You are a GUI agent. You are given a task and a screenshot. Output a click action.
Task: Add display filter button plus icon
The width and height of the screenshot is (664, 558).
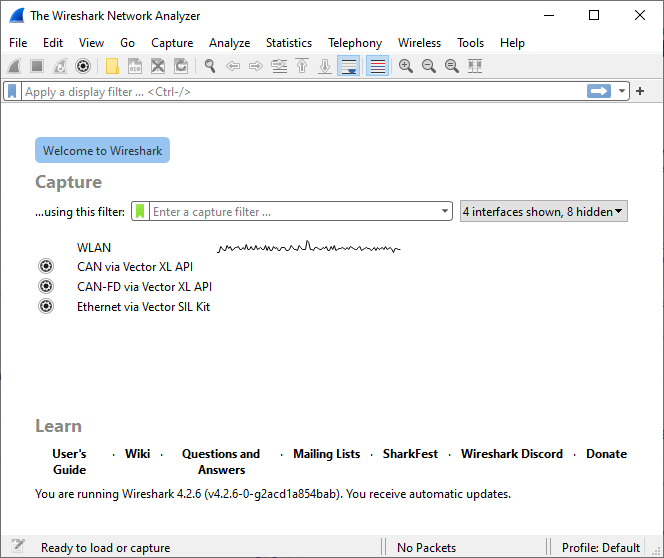pos(640,91)
